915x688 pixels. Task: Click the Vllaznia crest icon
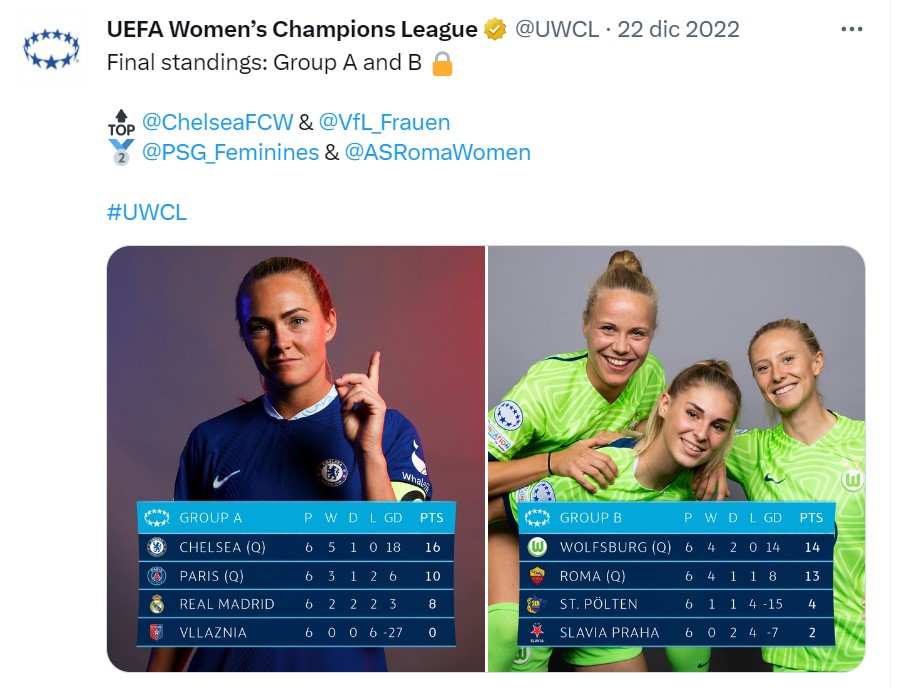(156, 632)
